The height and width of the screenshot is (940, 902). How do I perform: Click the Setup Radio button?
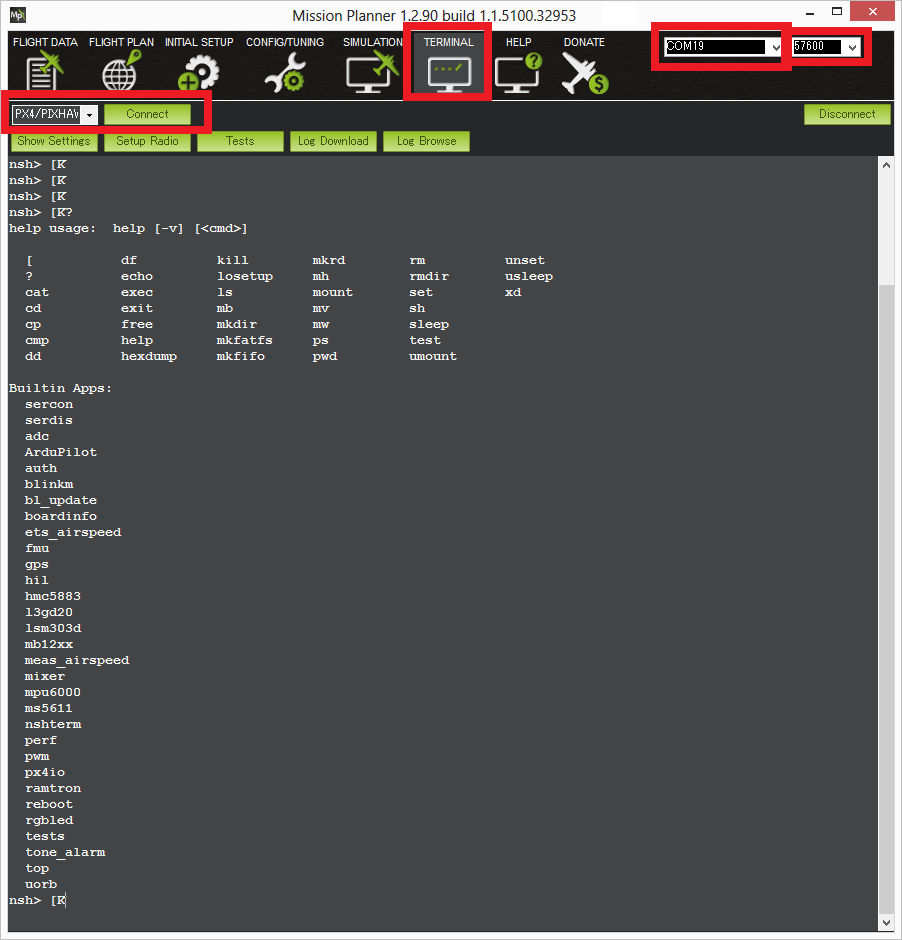pyautogui.click(x=147, y=141)
